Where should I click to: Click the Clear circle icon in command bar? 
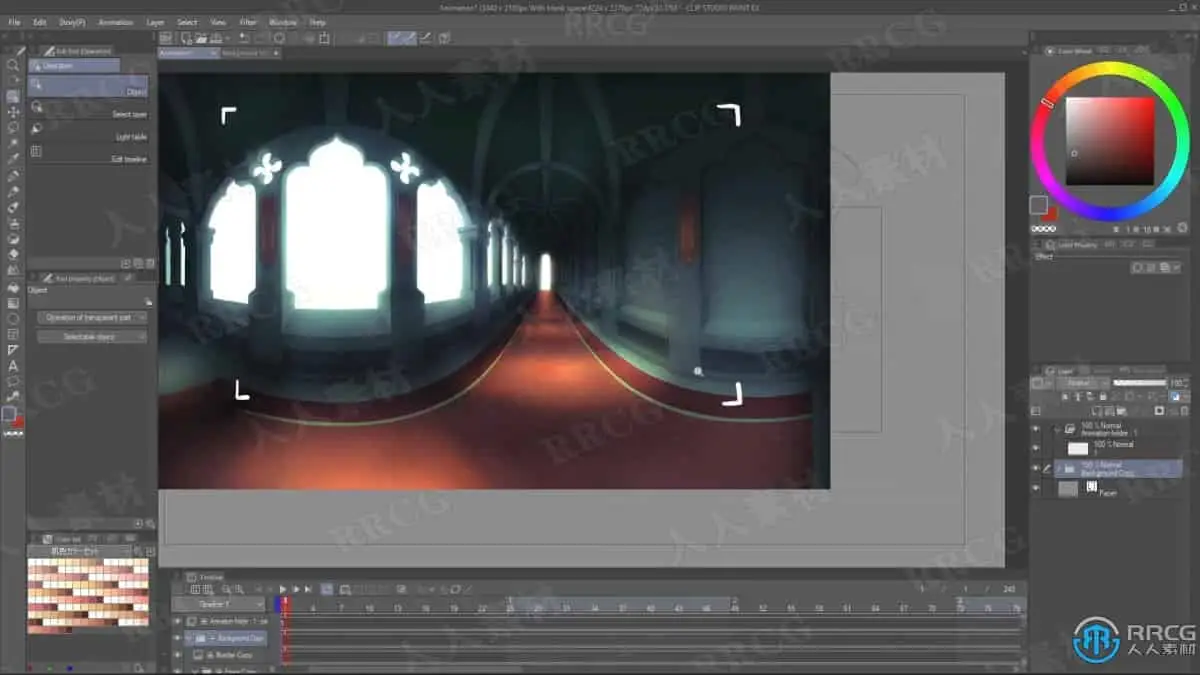point(279,38)
